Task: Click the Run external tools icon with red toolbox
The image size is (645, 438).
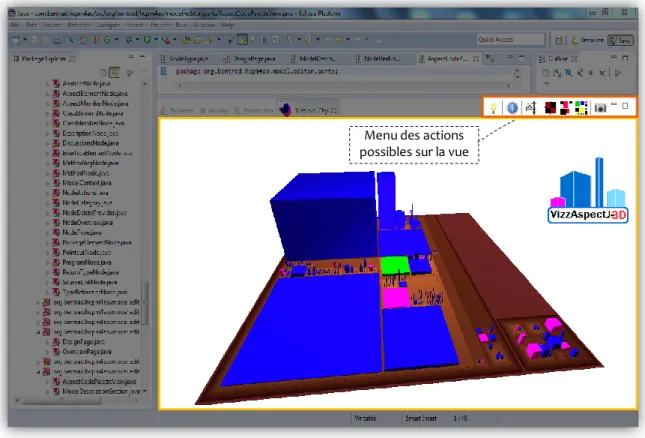Action: (166, 40)
